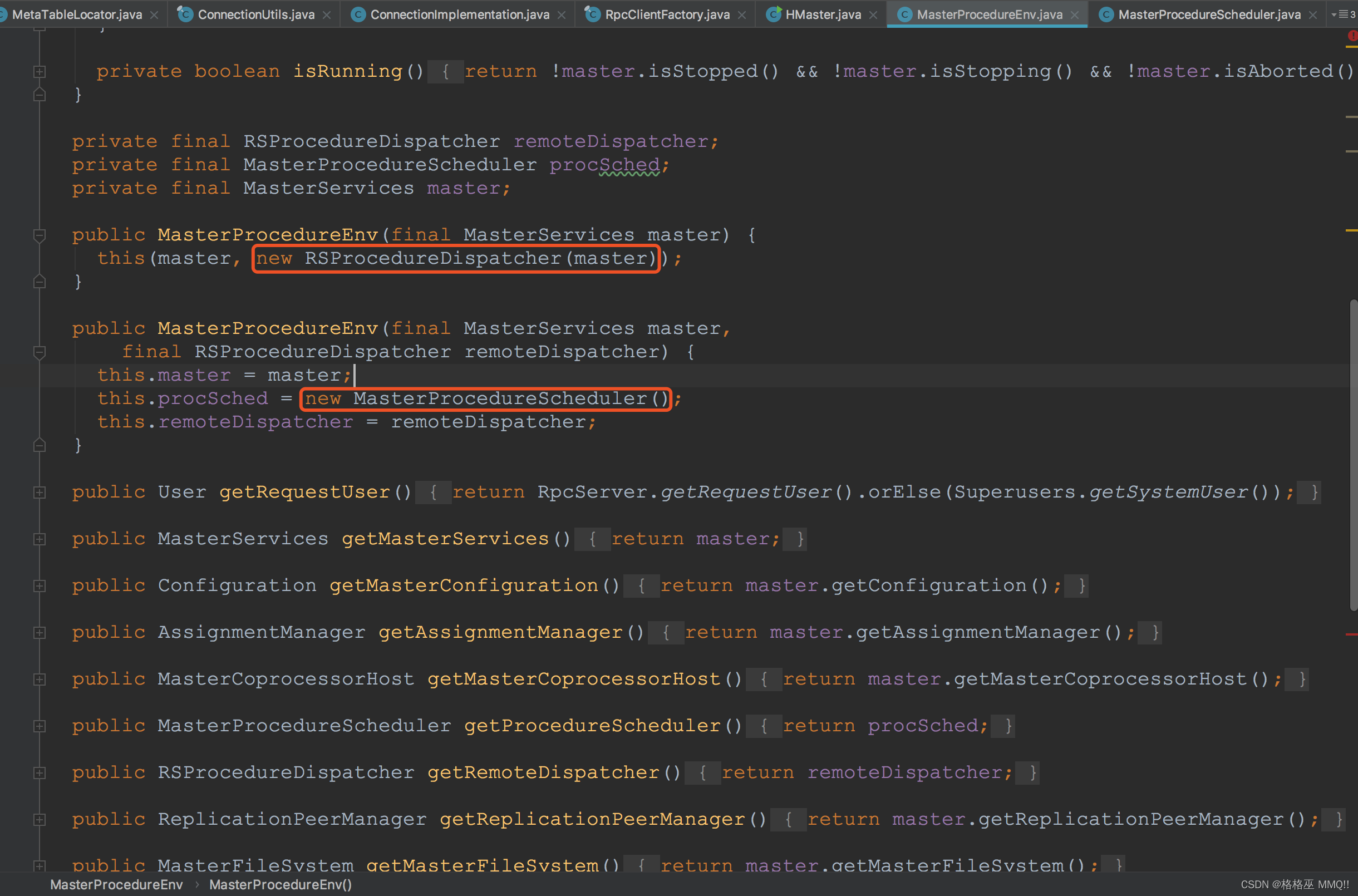
Task: Click HMaster.java runnable class icon
Action: click(774, 14)
